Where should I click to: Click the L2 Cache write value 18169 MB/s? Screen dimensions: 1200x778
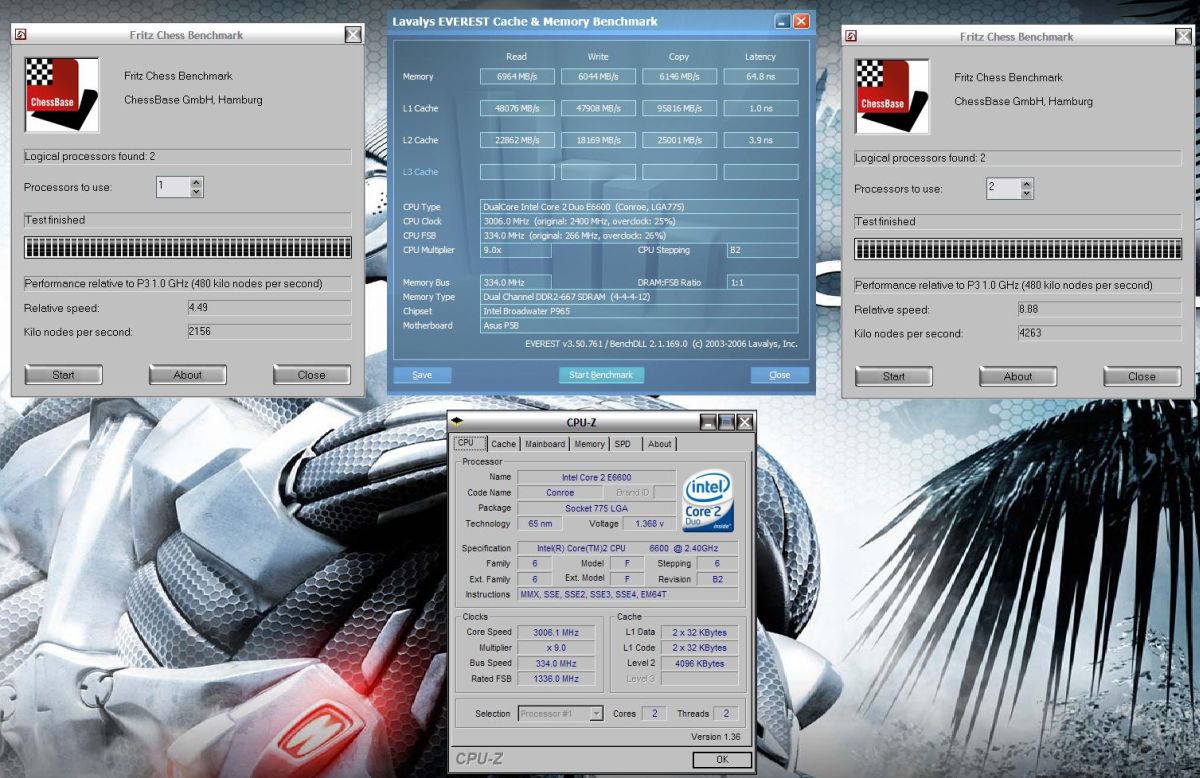pos(598,140)
